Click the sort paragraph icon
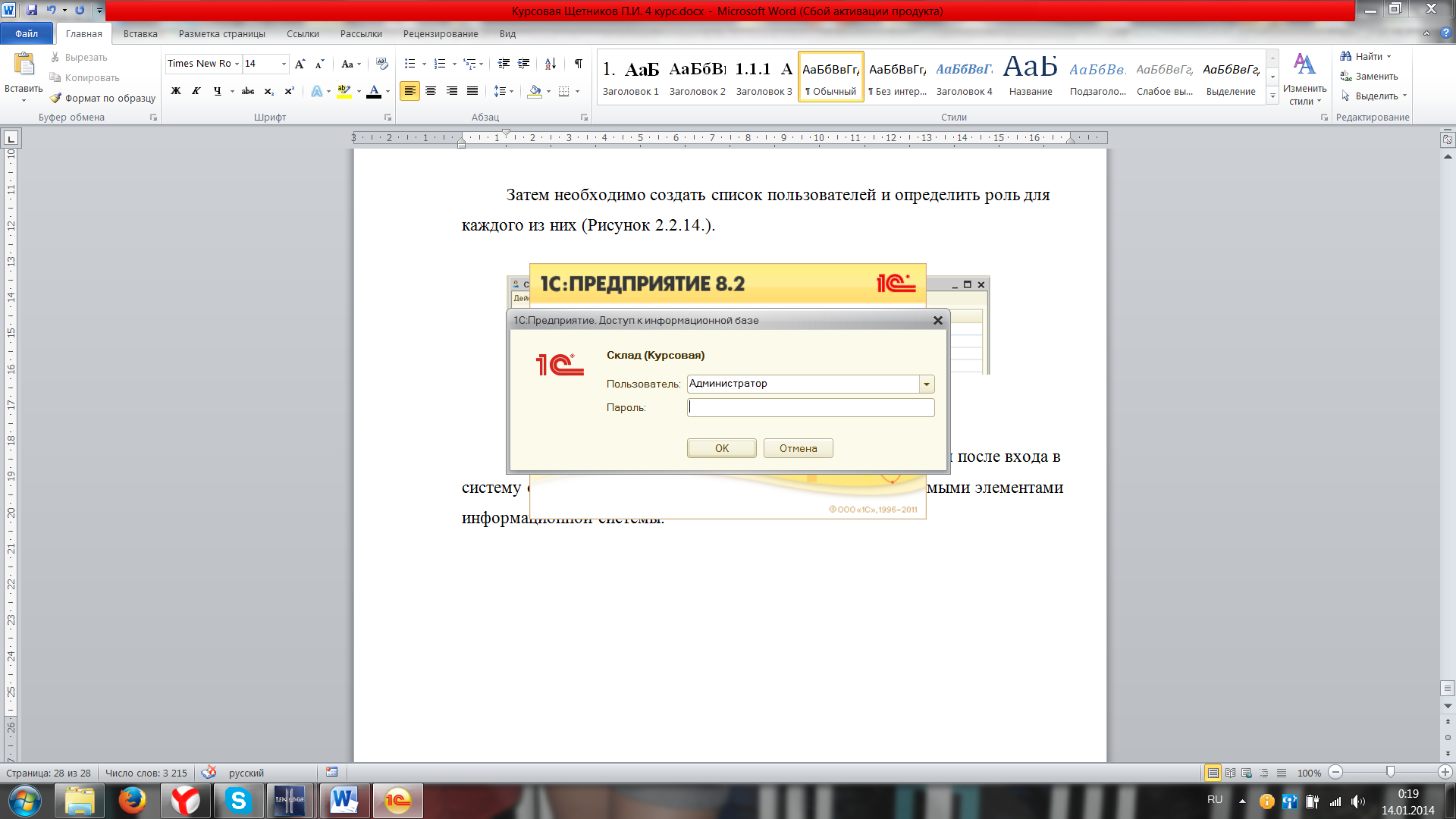The image size is (1456, 819). [551, 64]
